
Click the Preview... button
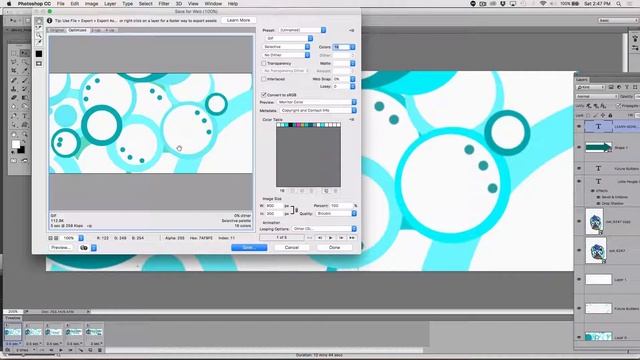point(60,248)
